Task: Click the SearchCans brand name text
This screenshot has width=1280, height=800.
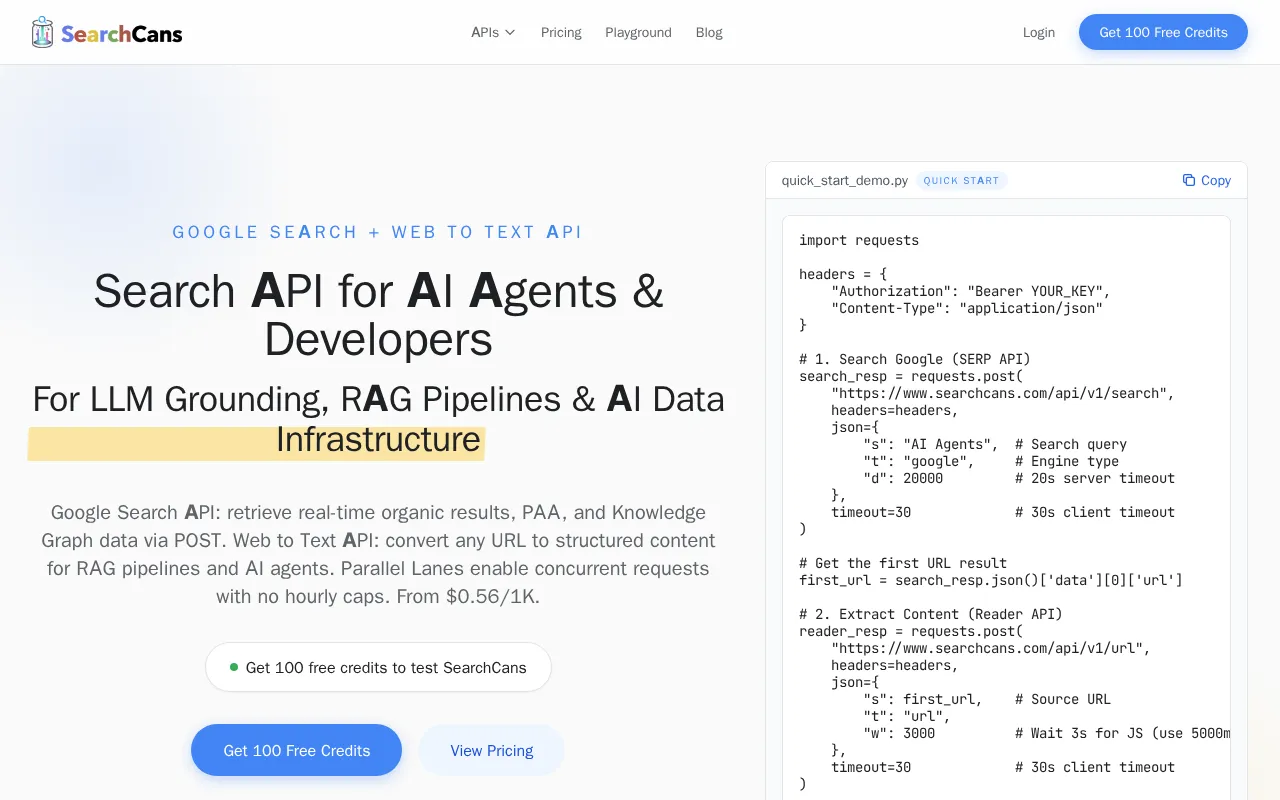Action: (121, 33)
